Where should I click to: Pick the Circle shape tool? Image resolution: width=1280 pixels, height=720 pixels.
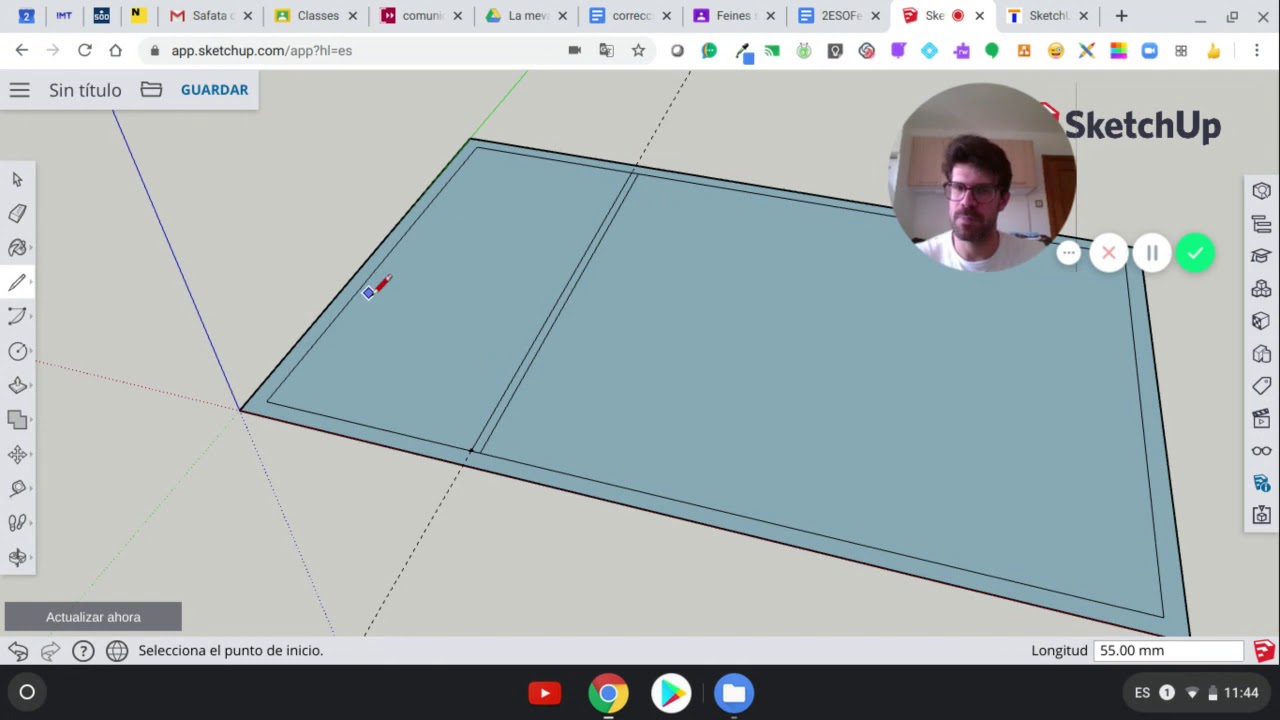[x=17, y=352]
